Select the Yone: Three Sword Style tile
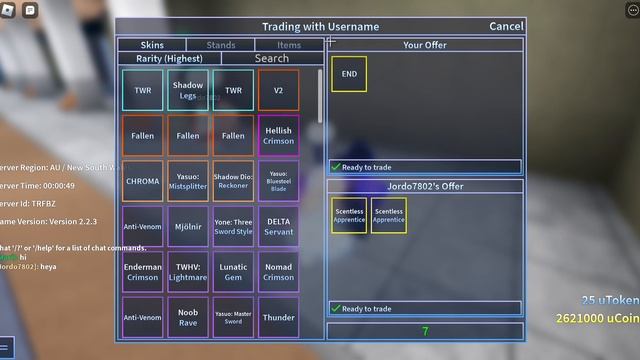Viewport: 640px width, 360px height. coord(233,227)
